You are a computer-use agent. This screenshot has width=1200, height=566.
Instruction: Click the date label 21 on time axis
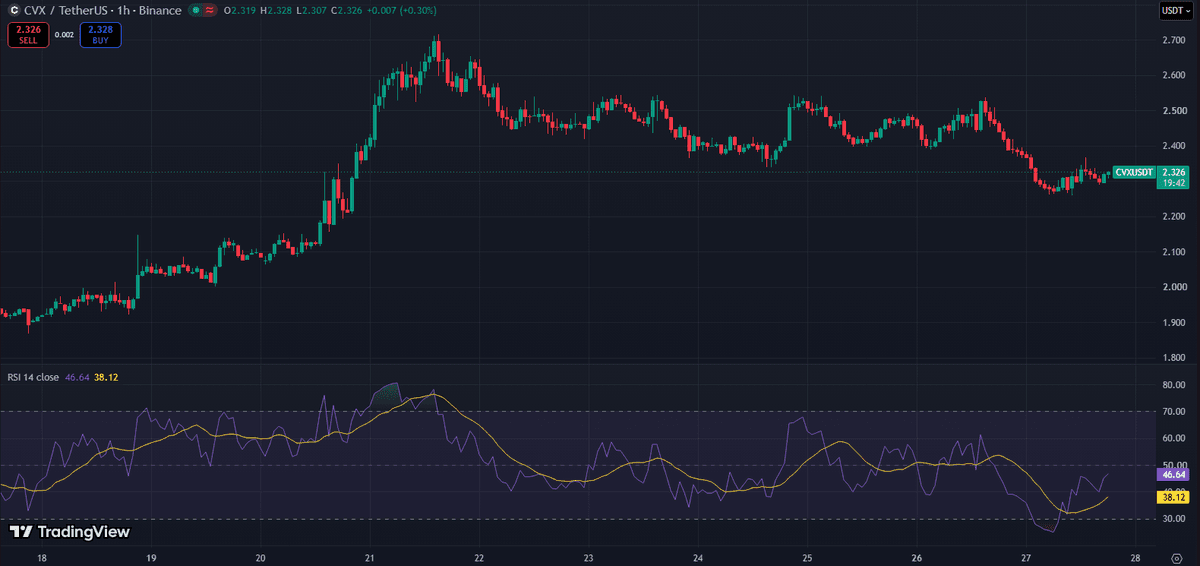(x=369, y=558)
